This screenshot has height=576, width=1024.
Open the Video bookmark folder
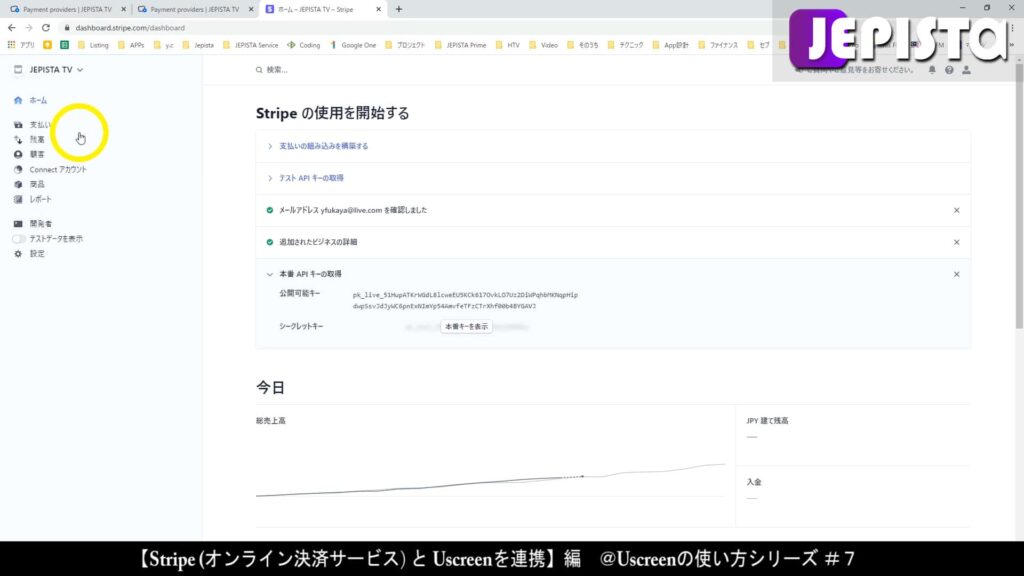point(543,45)
